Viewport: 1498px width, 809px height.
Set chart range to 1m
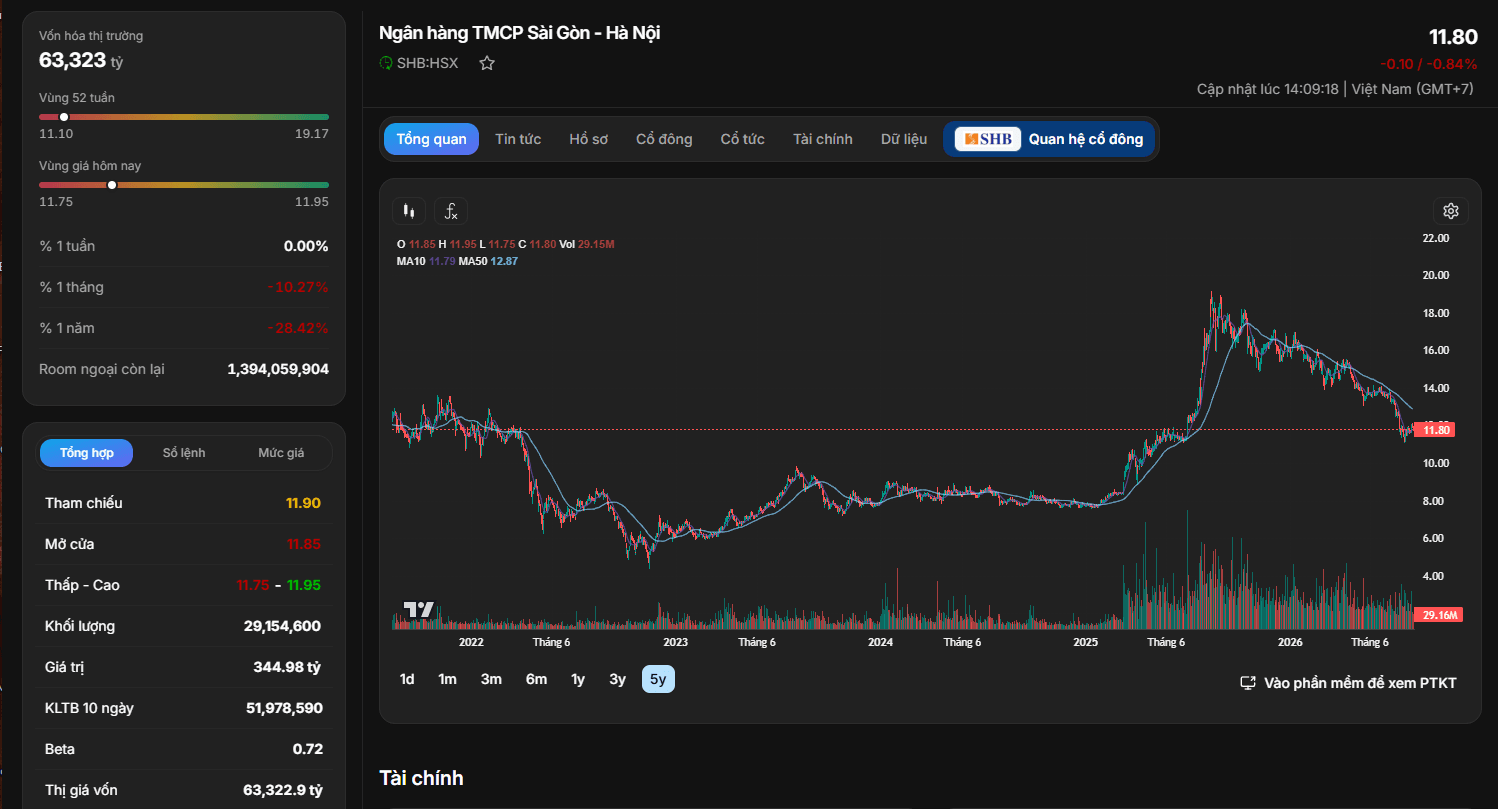click(x=447, y=679)
